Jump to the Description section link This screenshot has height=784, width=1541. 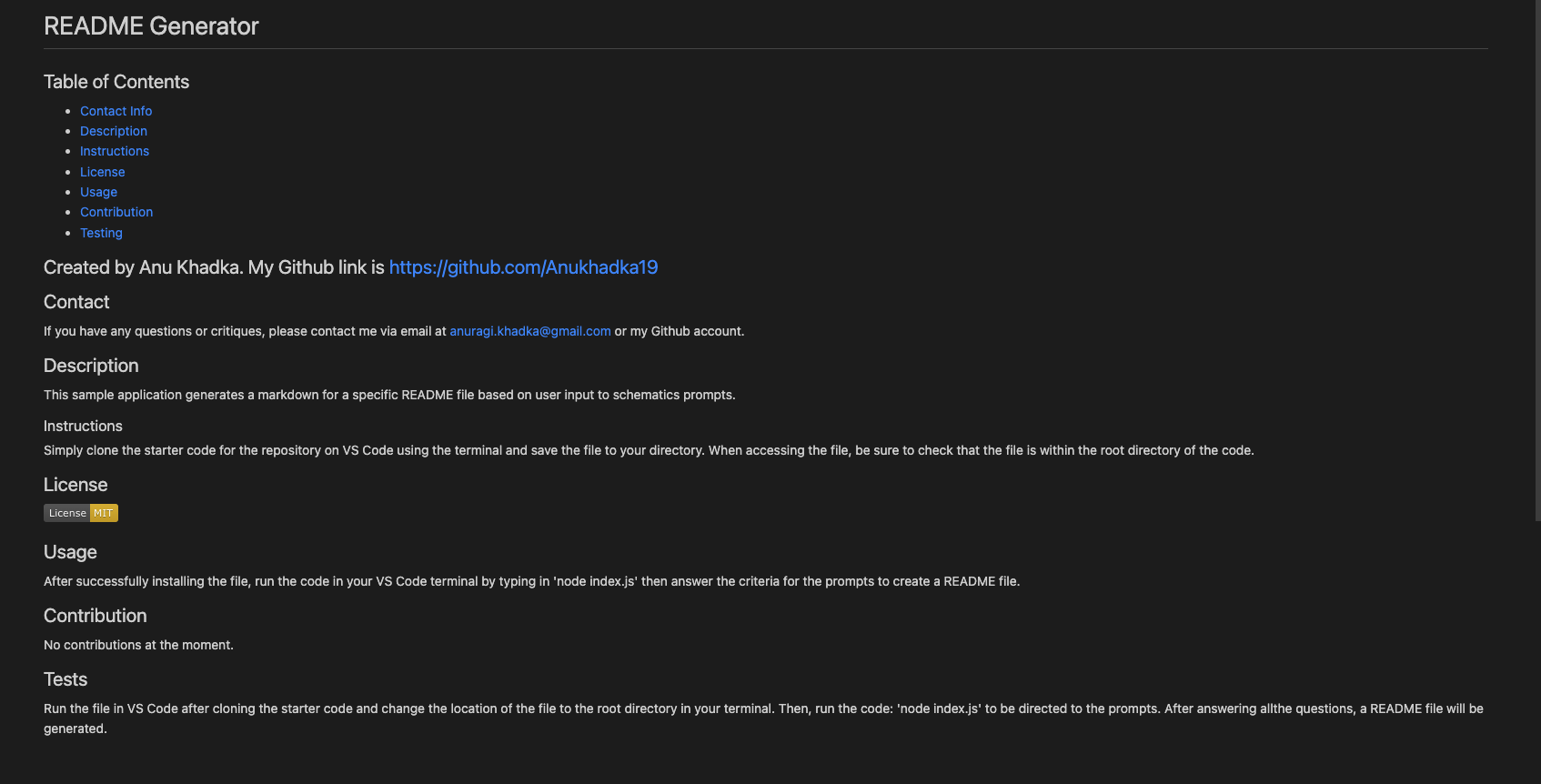click(114, 131)
